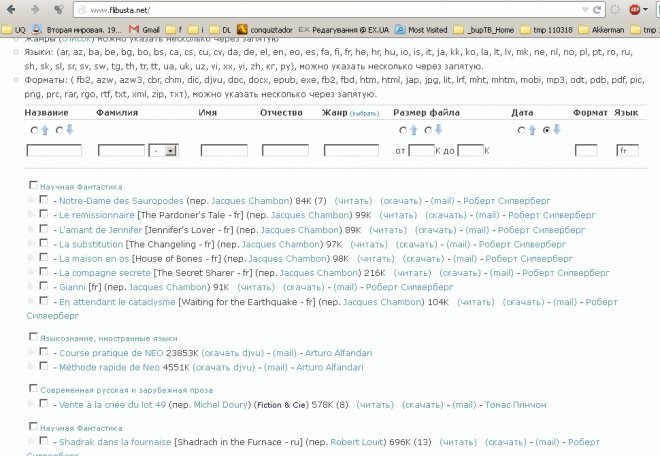Click the Язык input field containing fr
Image resolution: width=660 pixels, height=456 pixels.
626,150
